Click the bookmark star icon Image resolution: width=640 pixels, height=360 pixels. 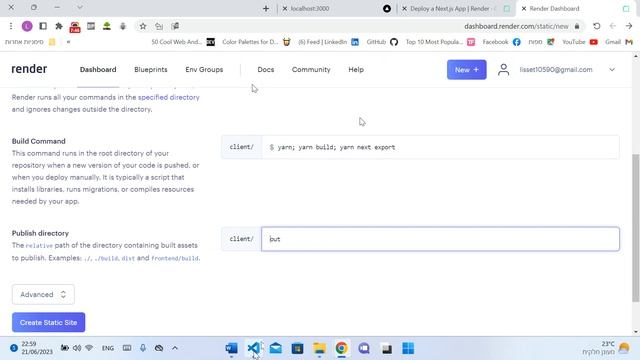click(143, 26)
